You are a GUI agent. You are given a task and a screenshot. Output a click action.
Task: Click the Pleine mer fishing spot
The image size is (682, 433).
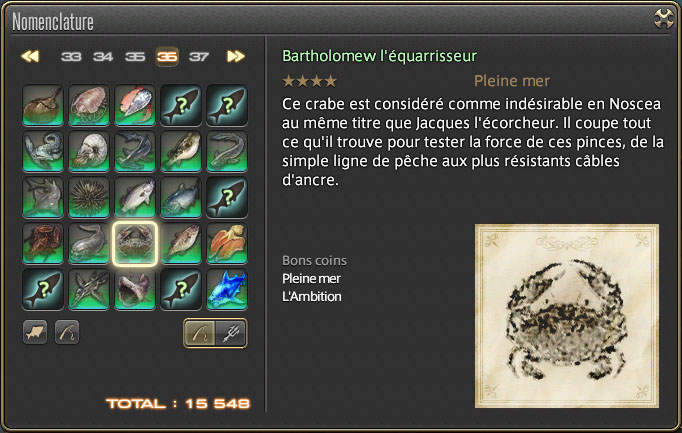pos(311,279)
